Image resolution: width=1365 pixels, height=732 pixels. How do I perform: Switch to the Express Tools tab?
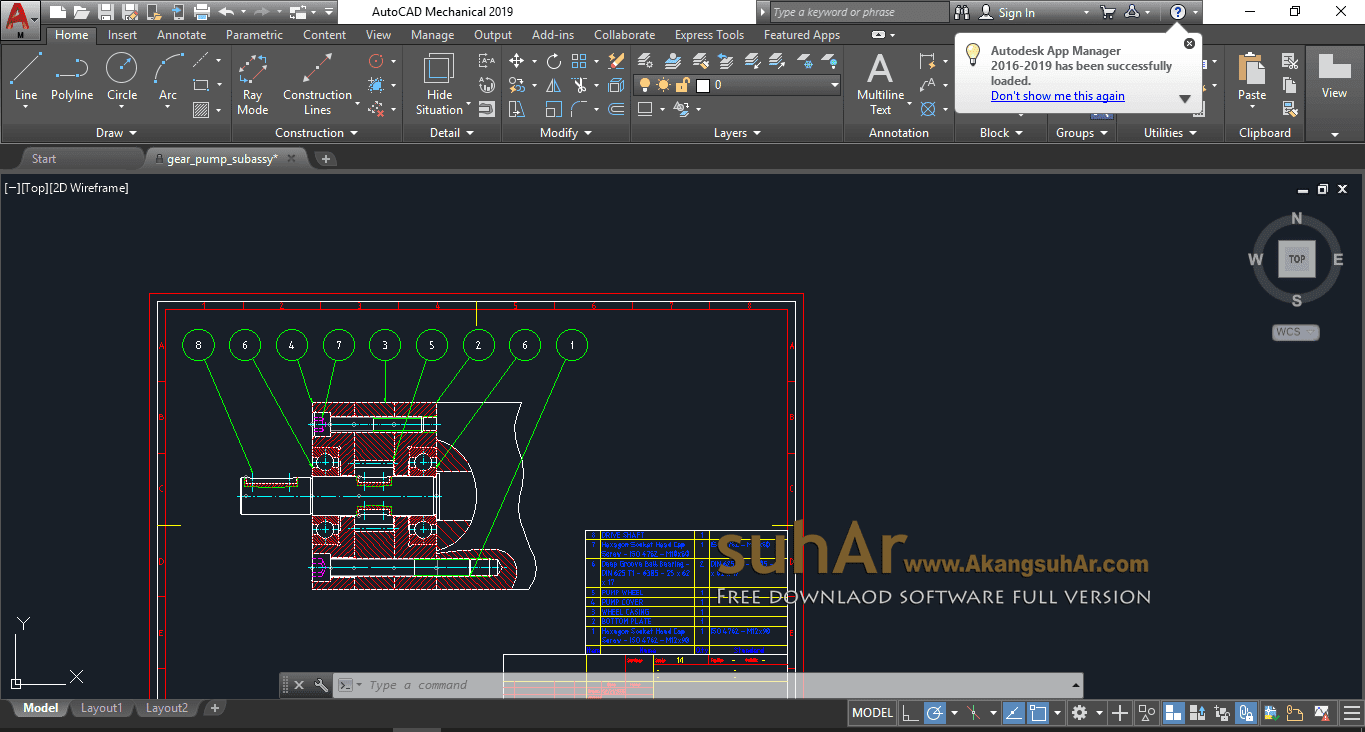point(709,35)
